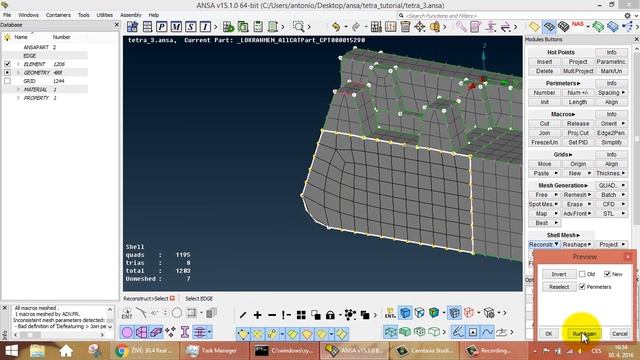This screenshot has width=640, height=360.
Task: Click the magnifier zoom-search toolbar icon
Action: [x=299, y=27]
